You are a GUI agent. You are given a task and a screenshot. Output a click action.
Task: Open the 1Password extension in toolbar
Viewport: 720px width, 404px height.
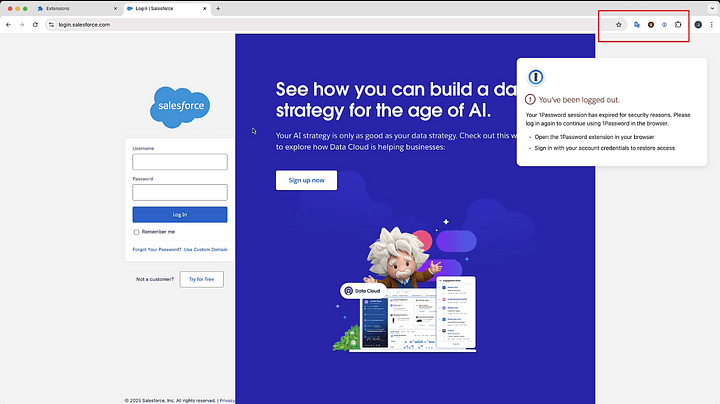tap(664, 25)
